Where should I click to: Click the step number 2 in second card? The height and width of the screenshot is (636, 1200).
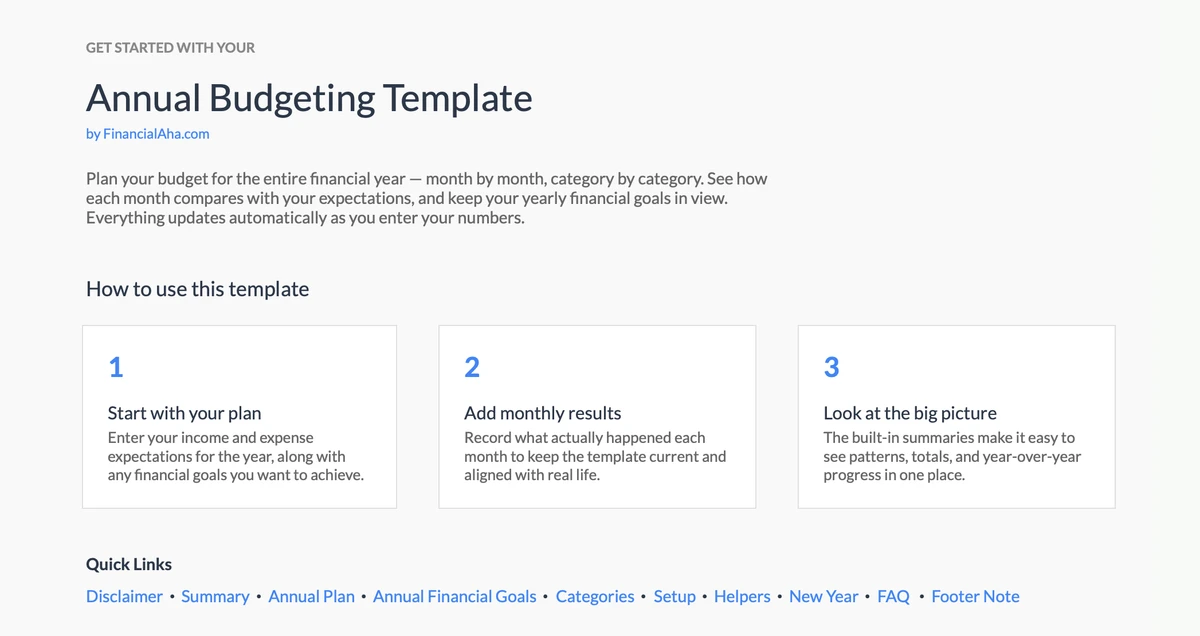(472, 368)
